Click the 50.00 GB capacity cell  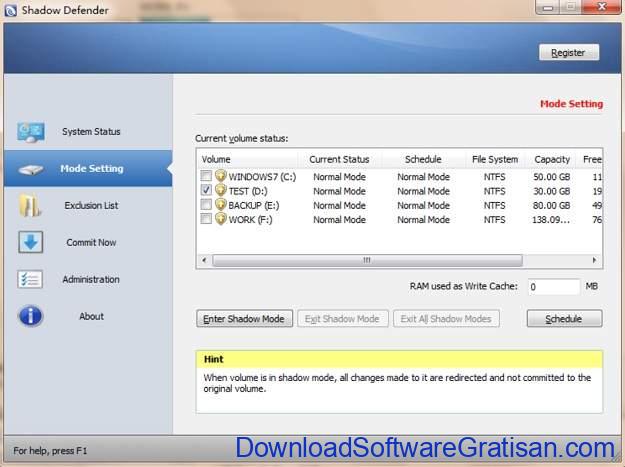552,177
